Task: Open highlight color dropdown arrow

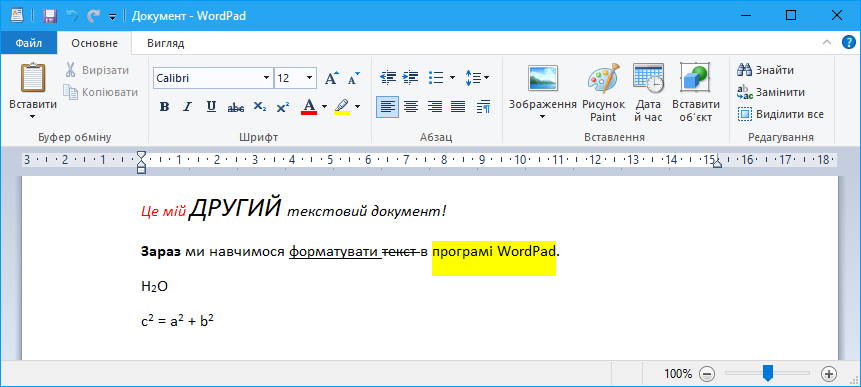Action: pyautogui.click(x=357, y=107)
